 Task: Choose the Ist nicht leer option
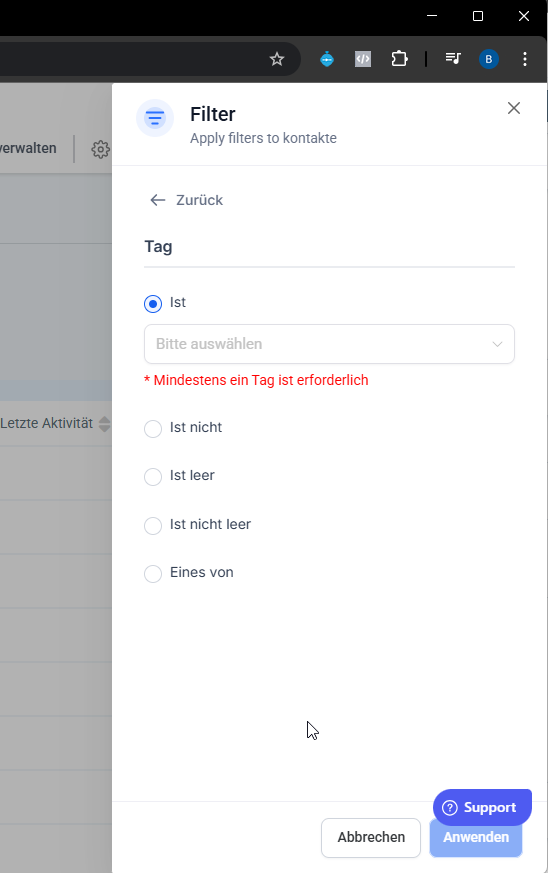pyautogui.click(x=153, y=526)
